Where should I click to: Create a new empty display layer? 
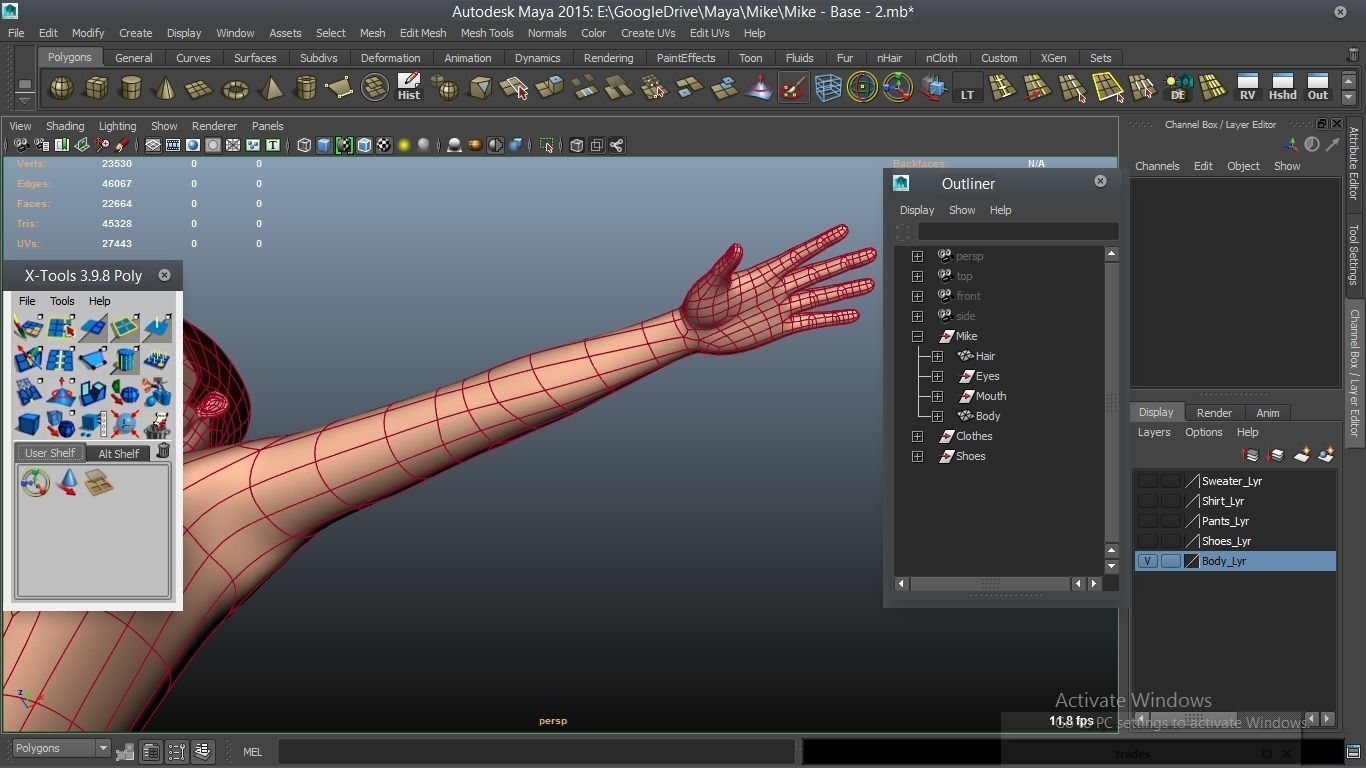click(1302, 455)
